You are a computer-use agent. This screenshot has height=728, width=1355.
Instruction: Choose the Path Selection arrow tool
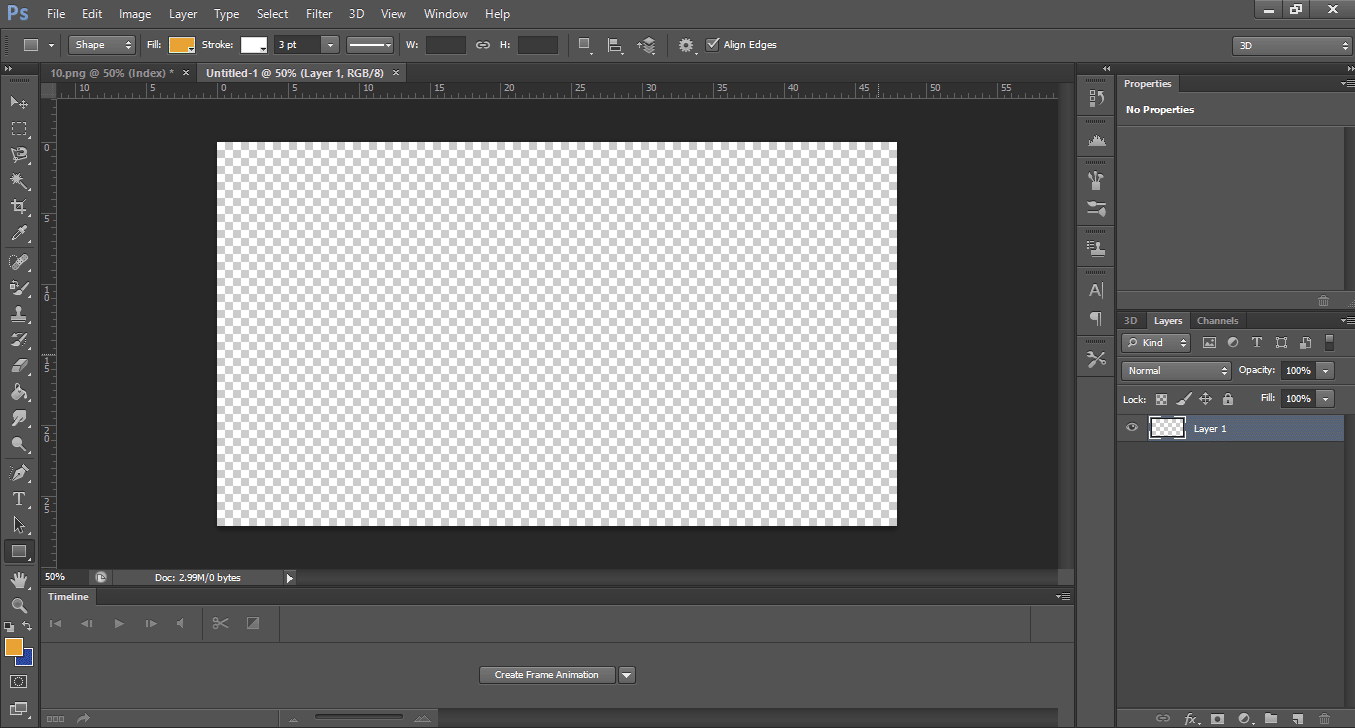pyautogui.click(x=19, y=525)
